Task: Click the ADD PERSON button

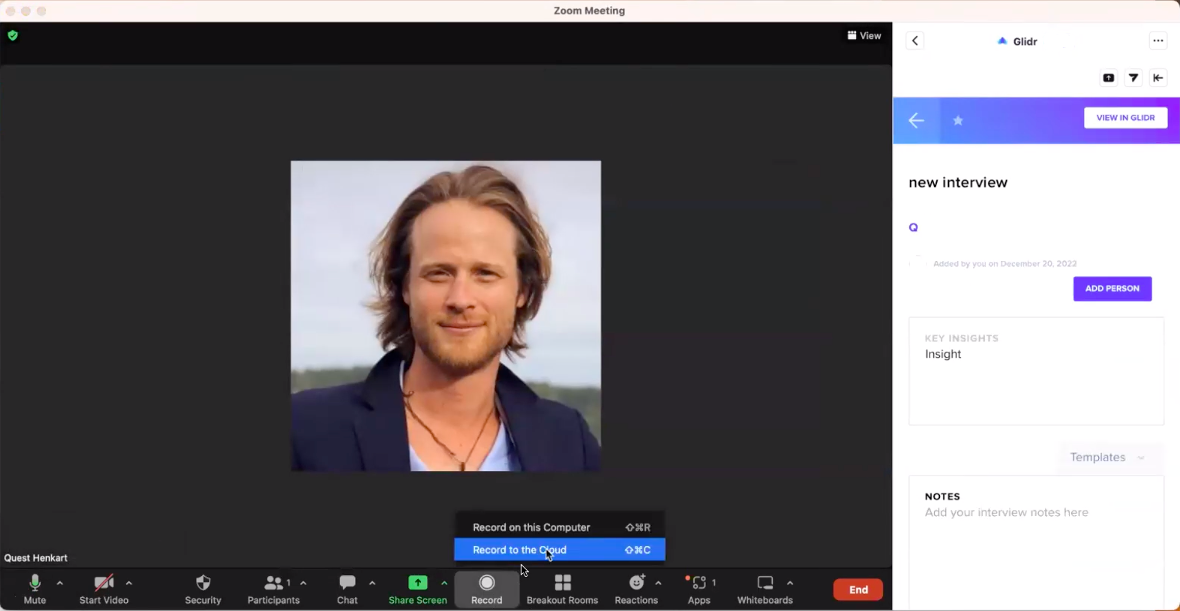Action: click(1112, 288)
